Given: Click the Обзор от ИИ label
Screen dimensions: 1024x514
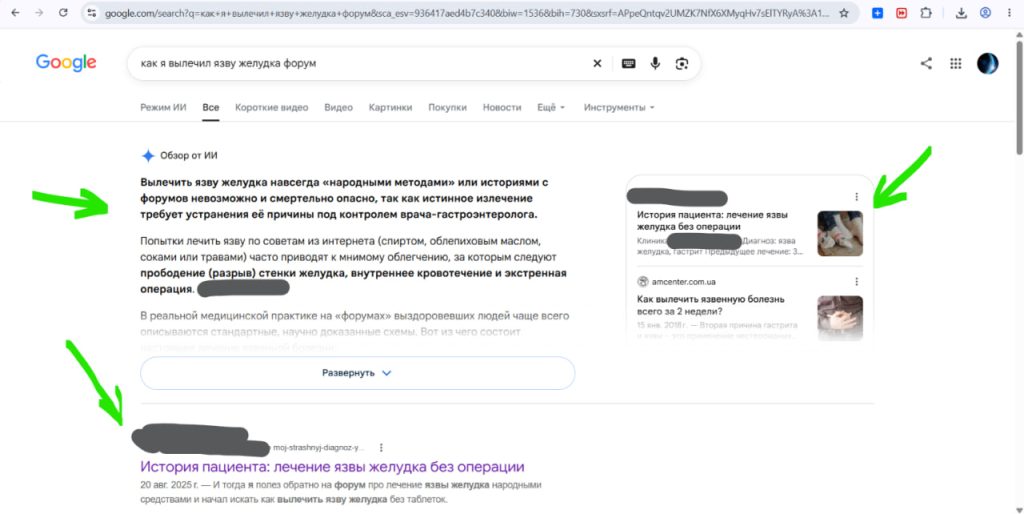Looking at the screenshot, I should coord(189,155).
